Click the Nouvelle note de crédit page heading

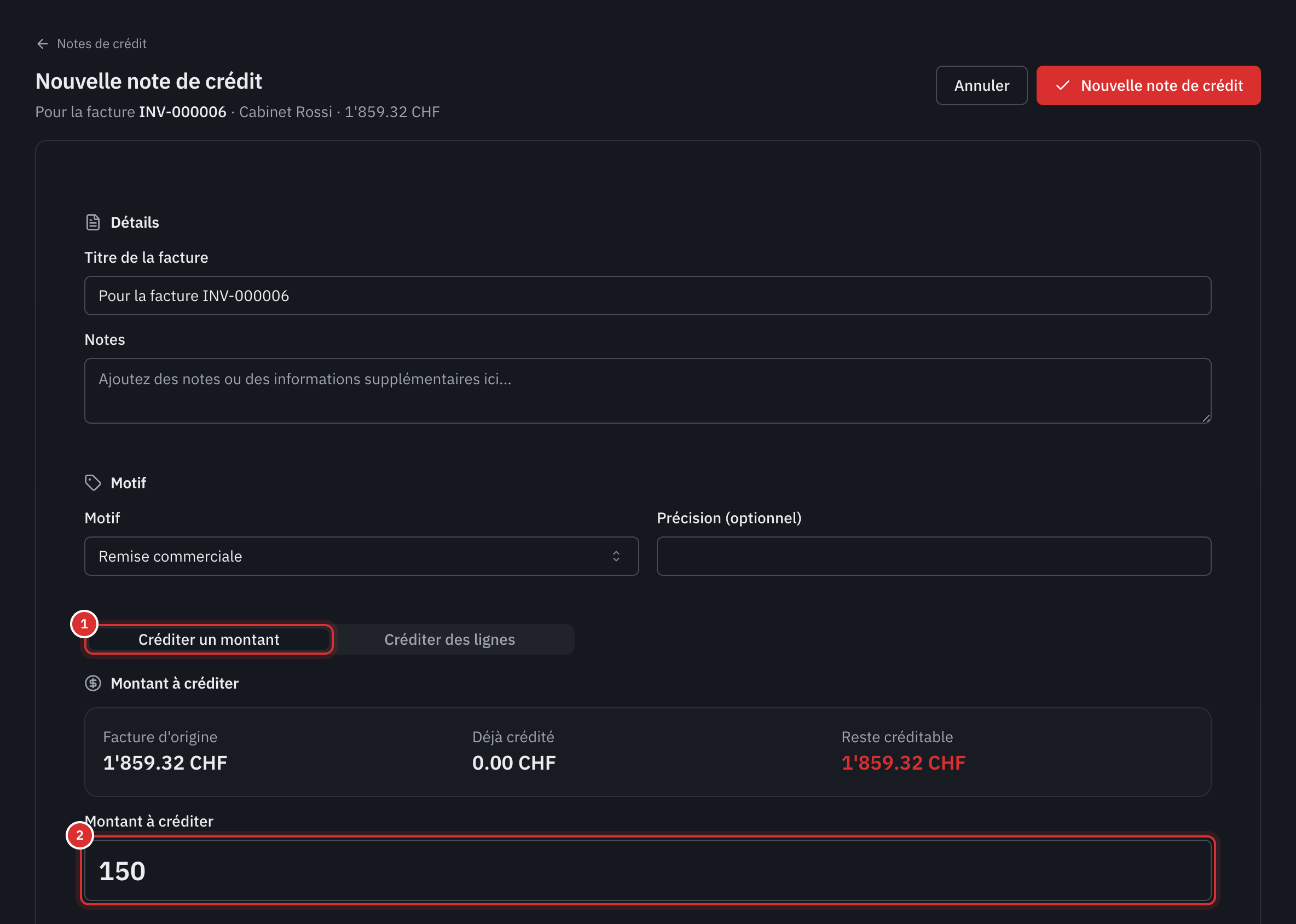coord(148,82)
